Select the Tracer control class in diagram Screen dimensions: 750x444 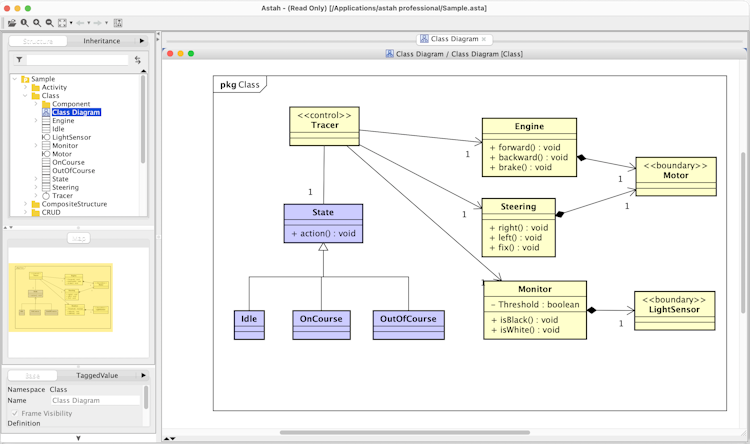pyautogui.click(x=324, y=126)
